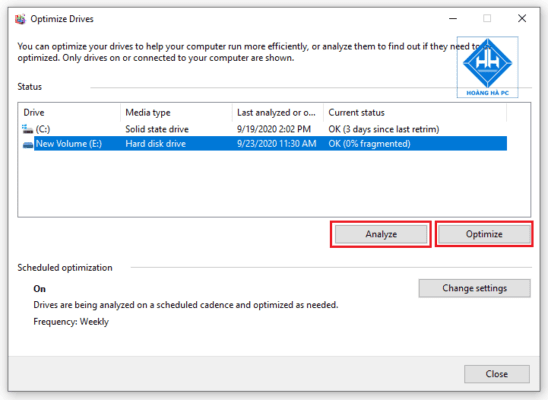Select the (C:) drive icon
Image resolution: width=548 pixels, height=400 pixels.
click(27, 129)
